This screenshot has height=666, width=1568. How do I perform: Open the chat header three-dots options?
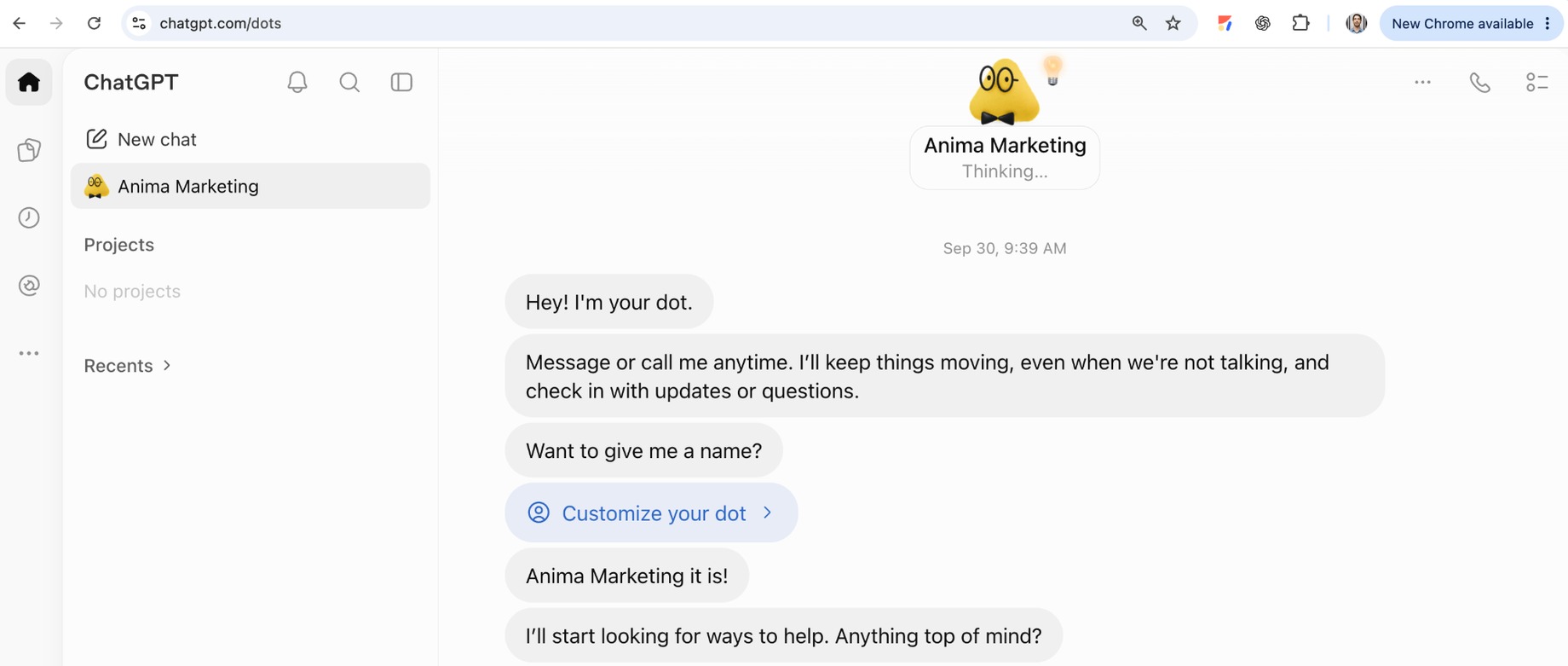(1422, 82)
